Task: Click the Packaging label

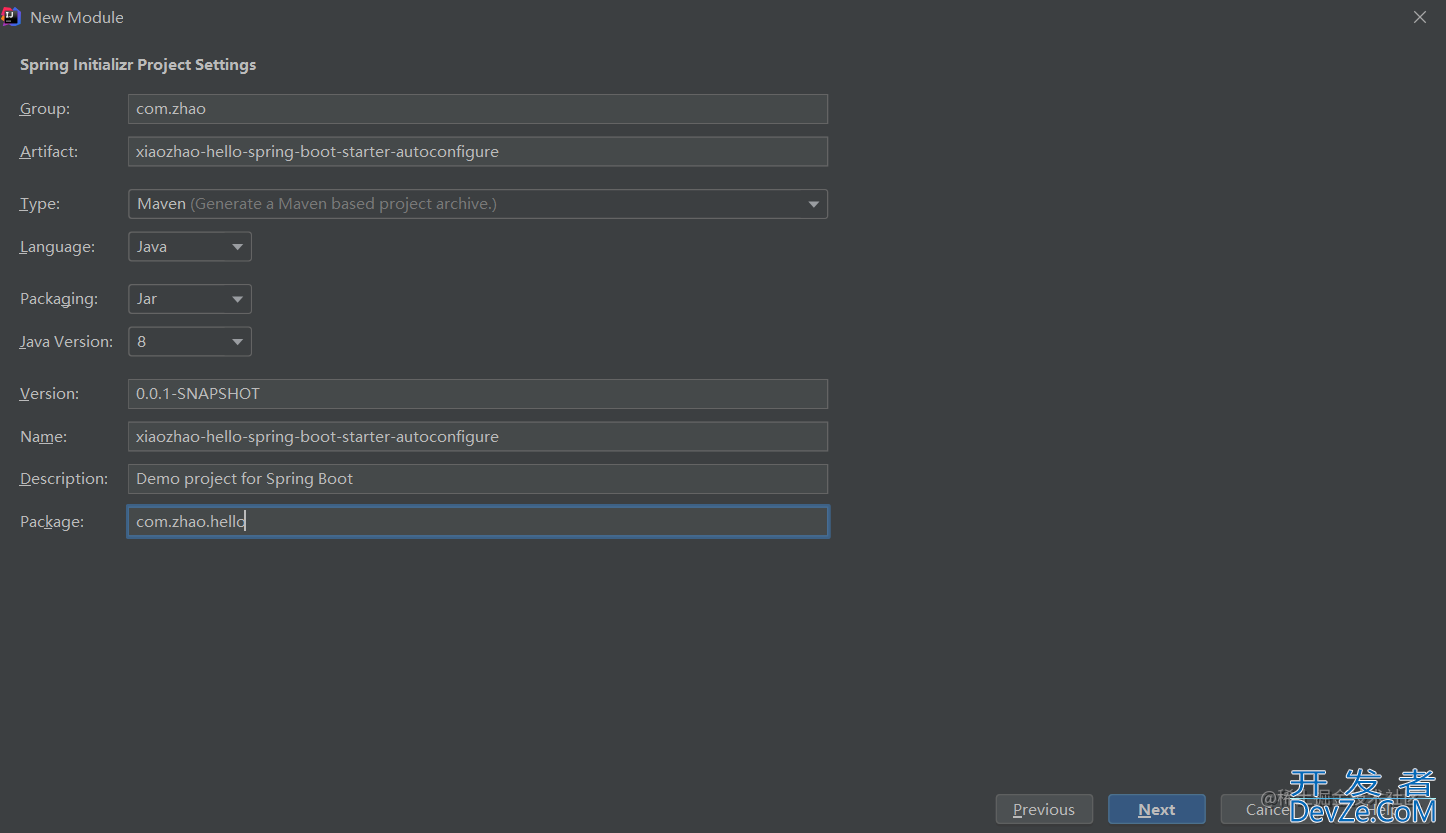Action: click(x=59, y=299)
